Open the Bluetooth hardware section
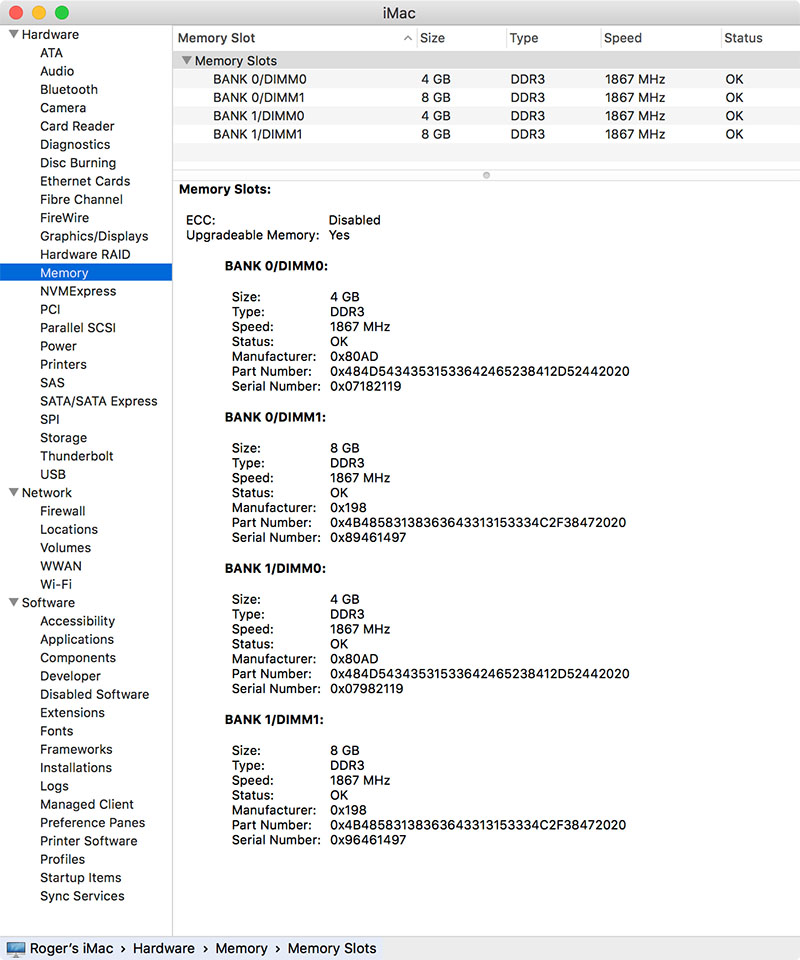800x960 pixels. coord(69,89)
